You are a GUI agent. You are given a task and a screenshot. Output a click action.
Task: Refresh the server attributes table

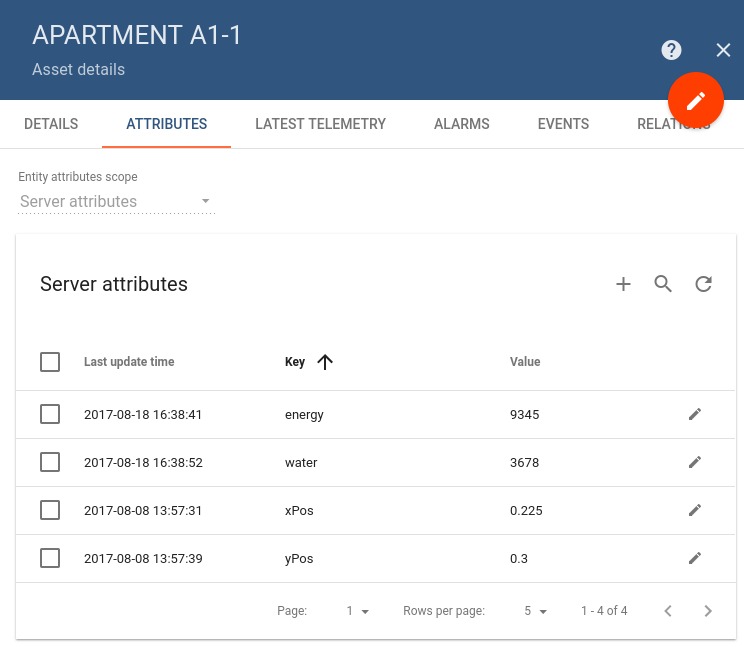(703, 284)
